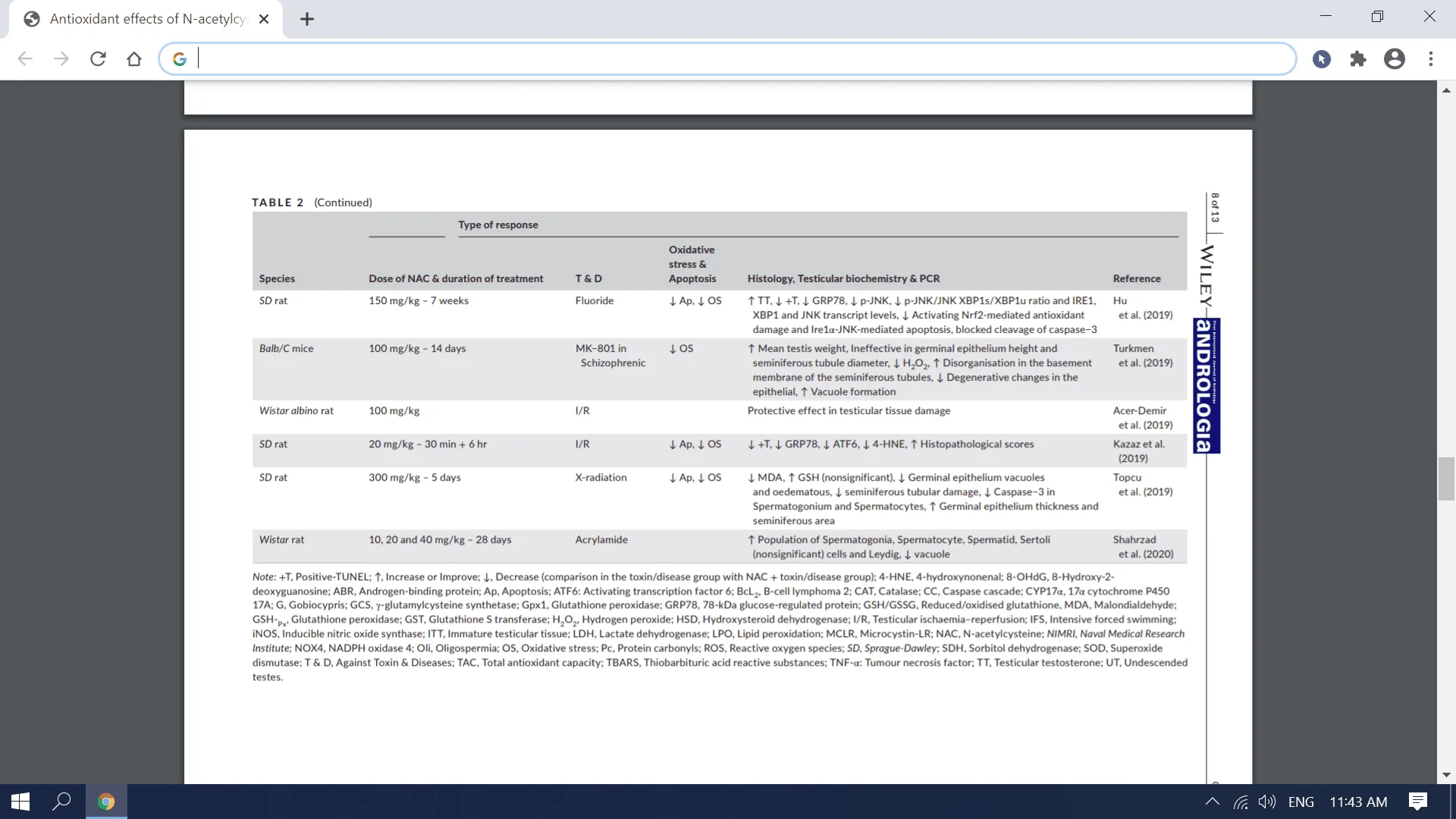This screenshot has height=819, width=1456.
Task: Click the 'Wistar albino rat' cell
Action: coord(297,410)
